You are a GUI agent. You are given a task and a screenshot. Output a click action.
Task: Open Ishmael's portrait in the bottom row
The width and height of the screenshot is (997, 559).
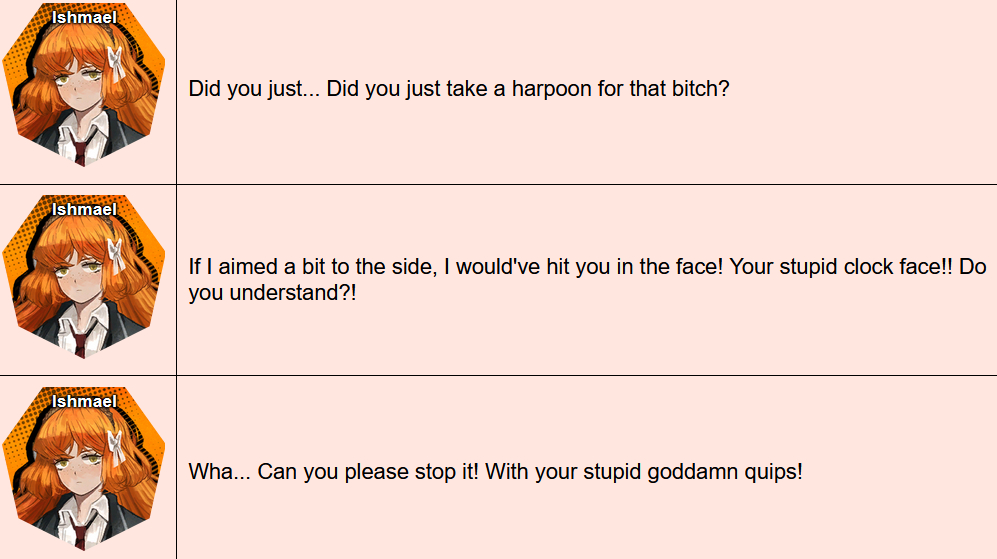tap(84, 469)
